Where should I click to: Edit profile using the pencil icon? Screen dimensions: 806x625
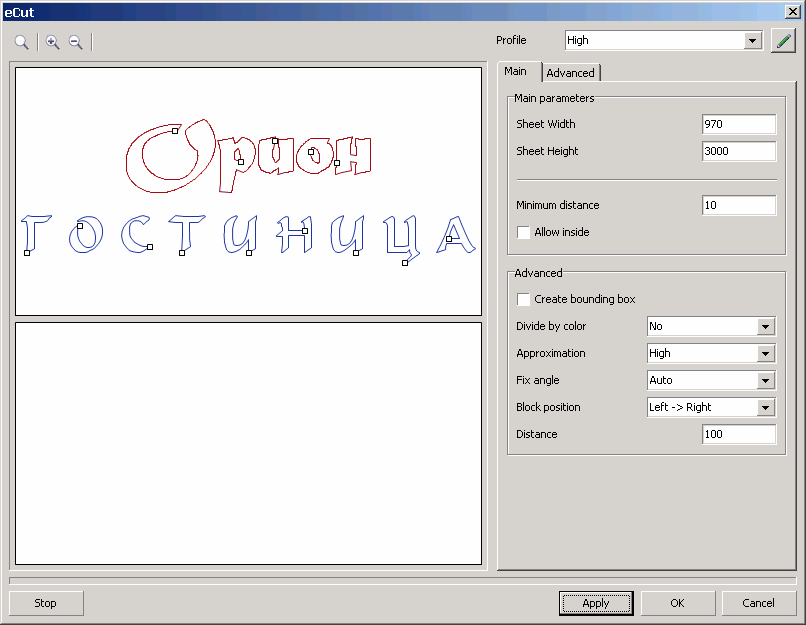(x=783, y=41)
